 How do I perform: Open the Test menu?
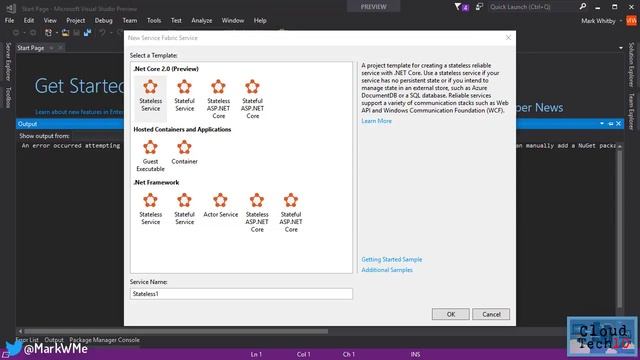tap(176, 20)
